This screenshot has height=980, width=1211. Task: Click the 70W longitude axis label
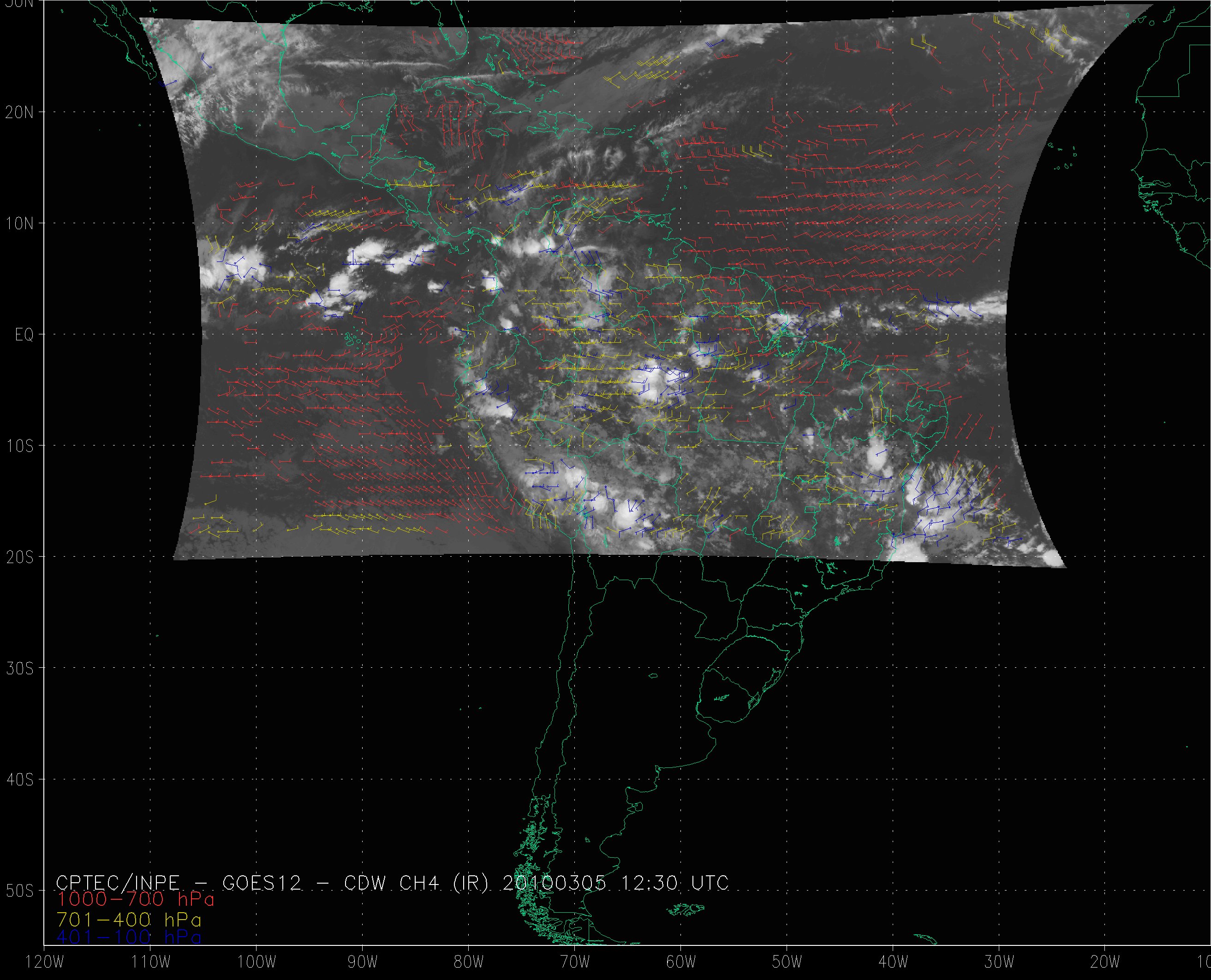pyautogui.click(x=575, y=962)
